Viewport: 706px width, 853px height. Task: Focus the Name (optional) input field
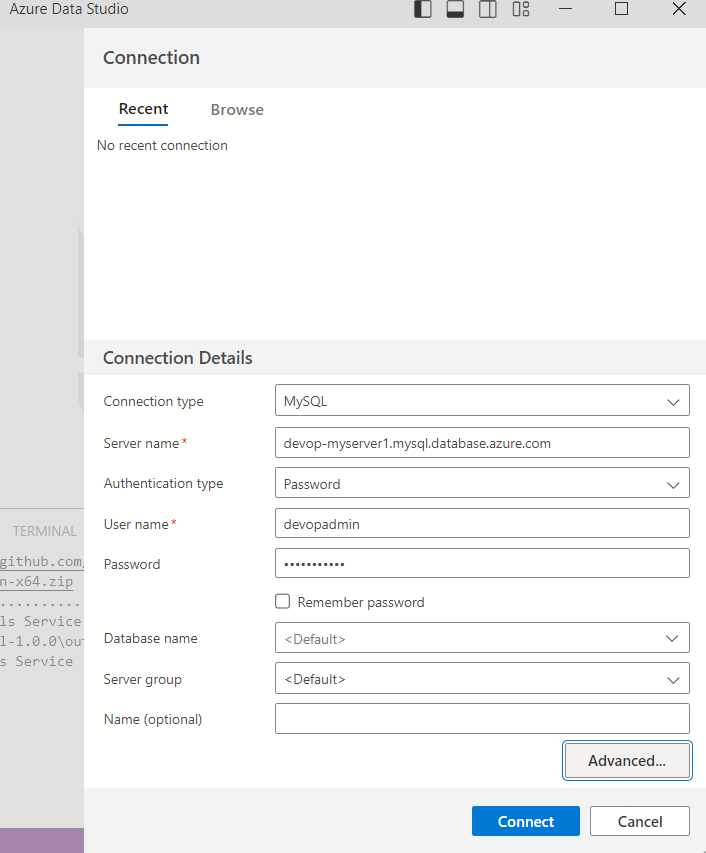pyautogui.click(x=482, y=719)
